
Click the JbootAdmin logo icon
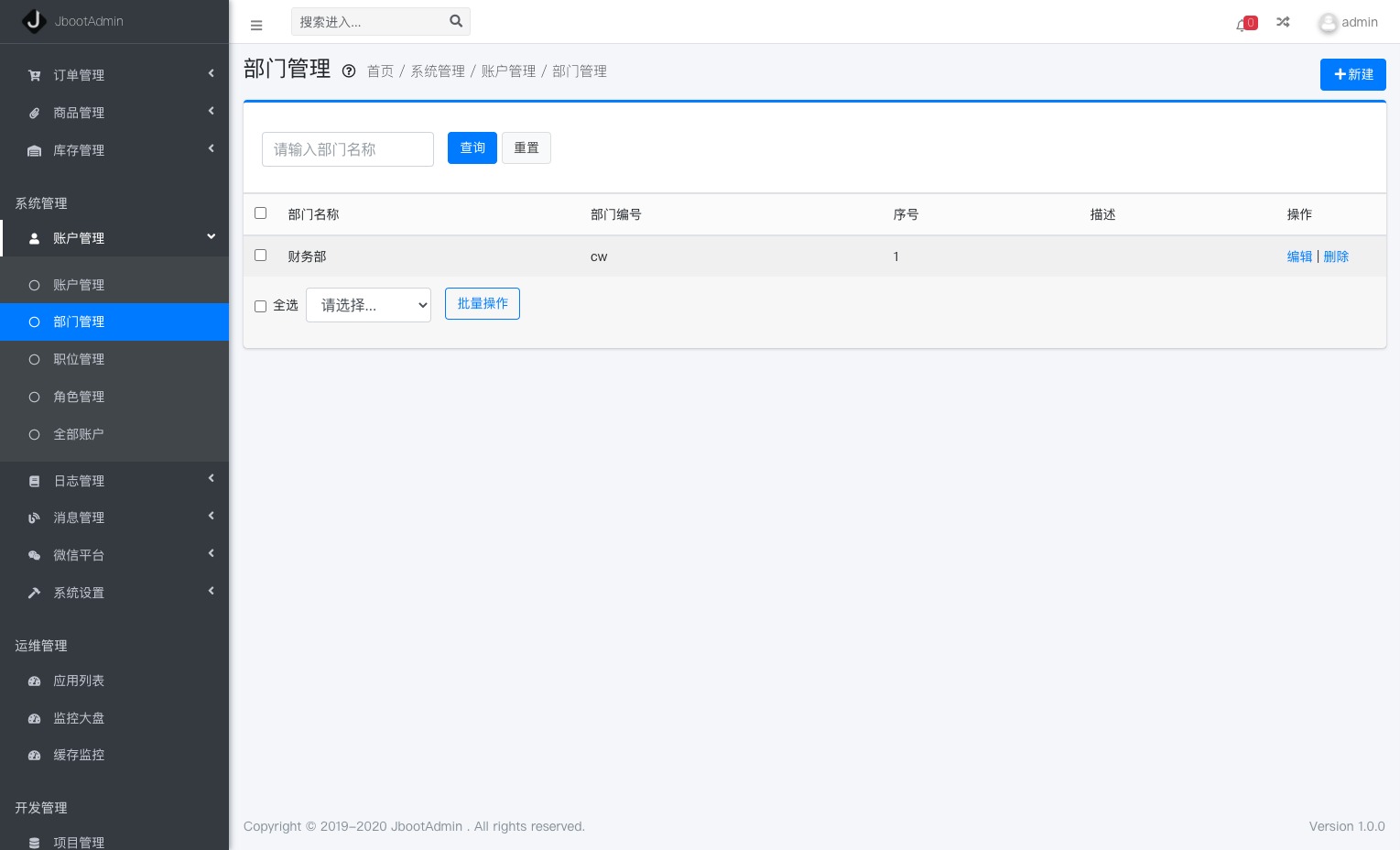tap(34, 21)
